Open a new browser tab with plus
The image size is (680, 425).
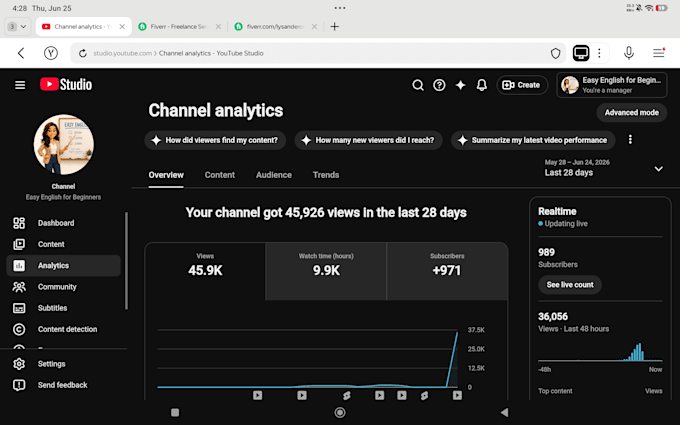334,26
